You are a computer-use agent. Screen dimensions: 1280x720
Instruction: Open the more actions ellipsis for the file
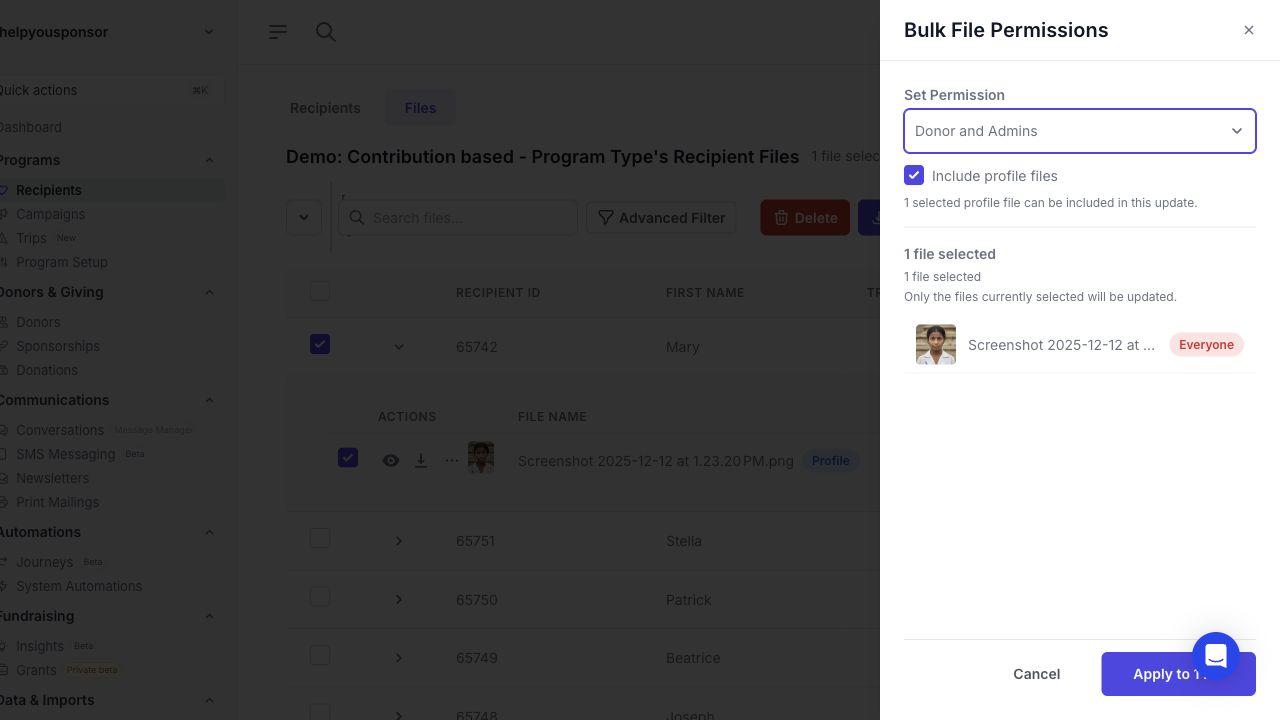[x=452, y=461]
